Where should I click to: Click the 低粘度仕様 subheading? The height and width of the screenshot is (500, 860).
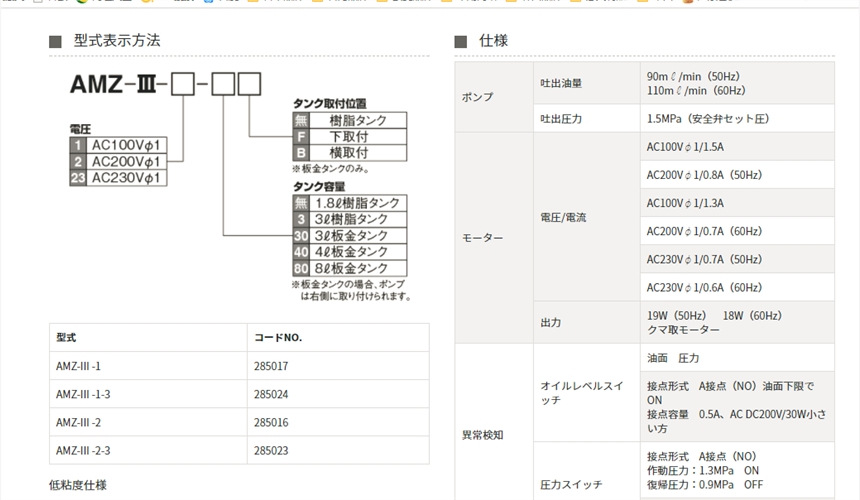(x=78, y=485)
